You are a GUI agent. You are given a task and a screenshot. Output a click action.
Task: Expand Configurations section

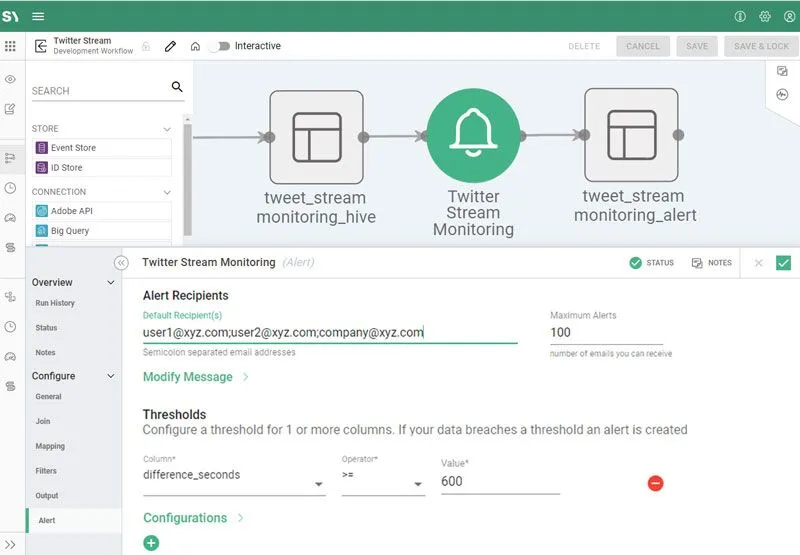193,518
